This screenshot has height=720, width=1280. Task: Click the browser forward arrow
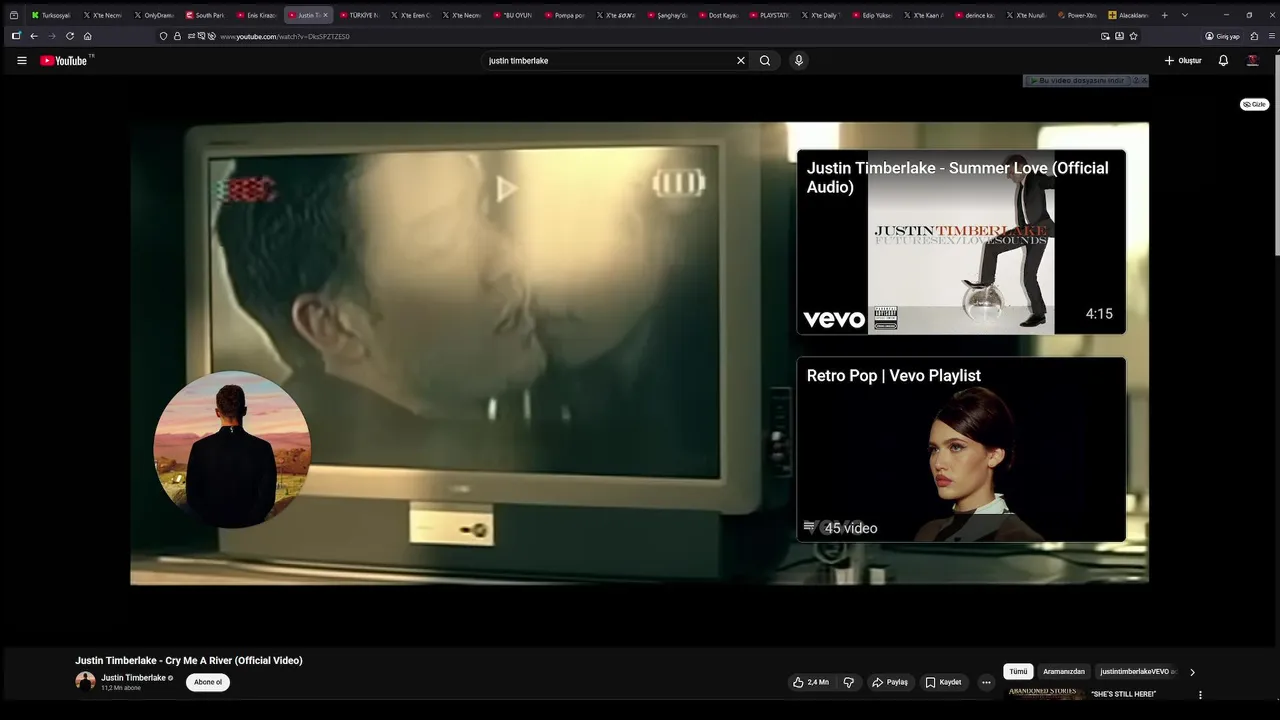click(52, 36)
